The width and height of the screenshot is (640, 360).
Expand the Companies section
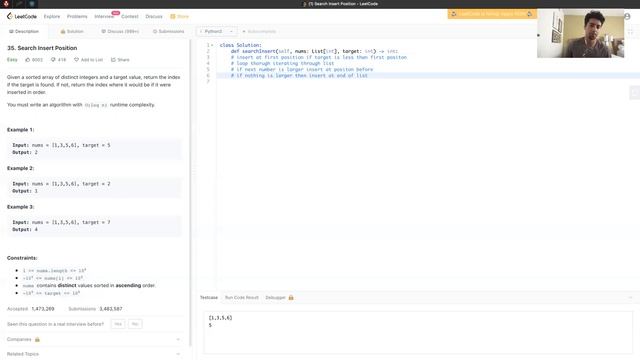94,340
